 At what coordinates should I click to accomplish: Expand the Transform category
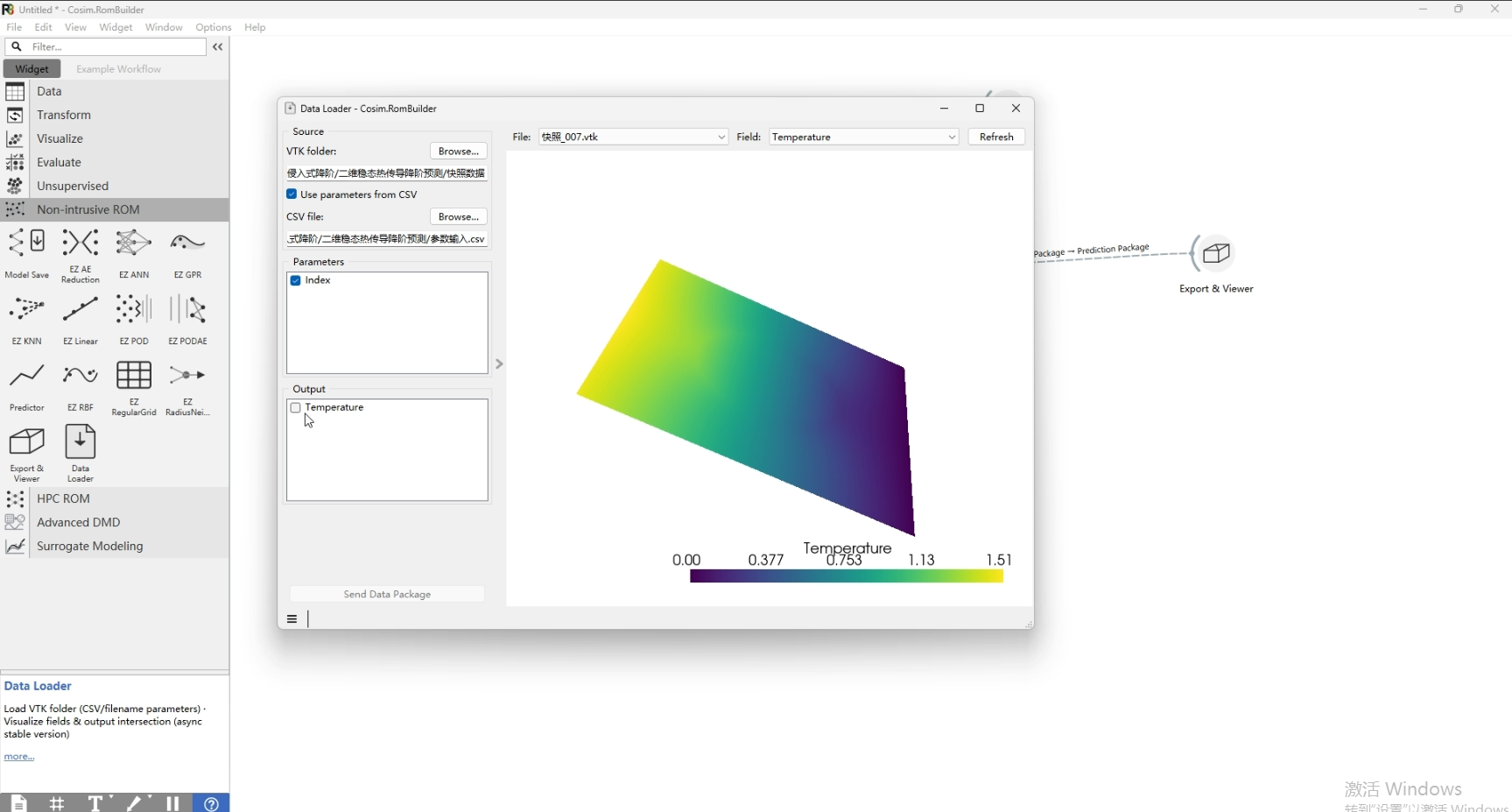click(115, 115)
